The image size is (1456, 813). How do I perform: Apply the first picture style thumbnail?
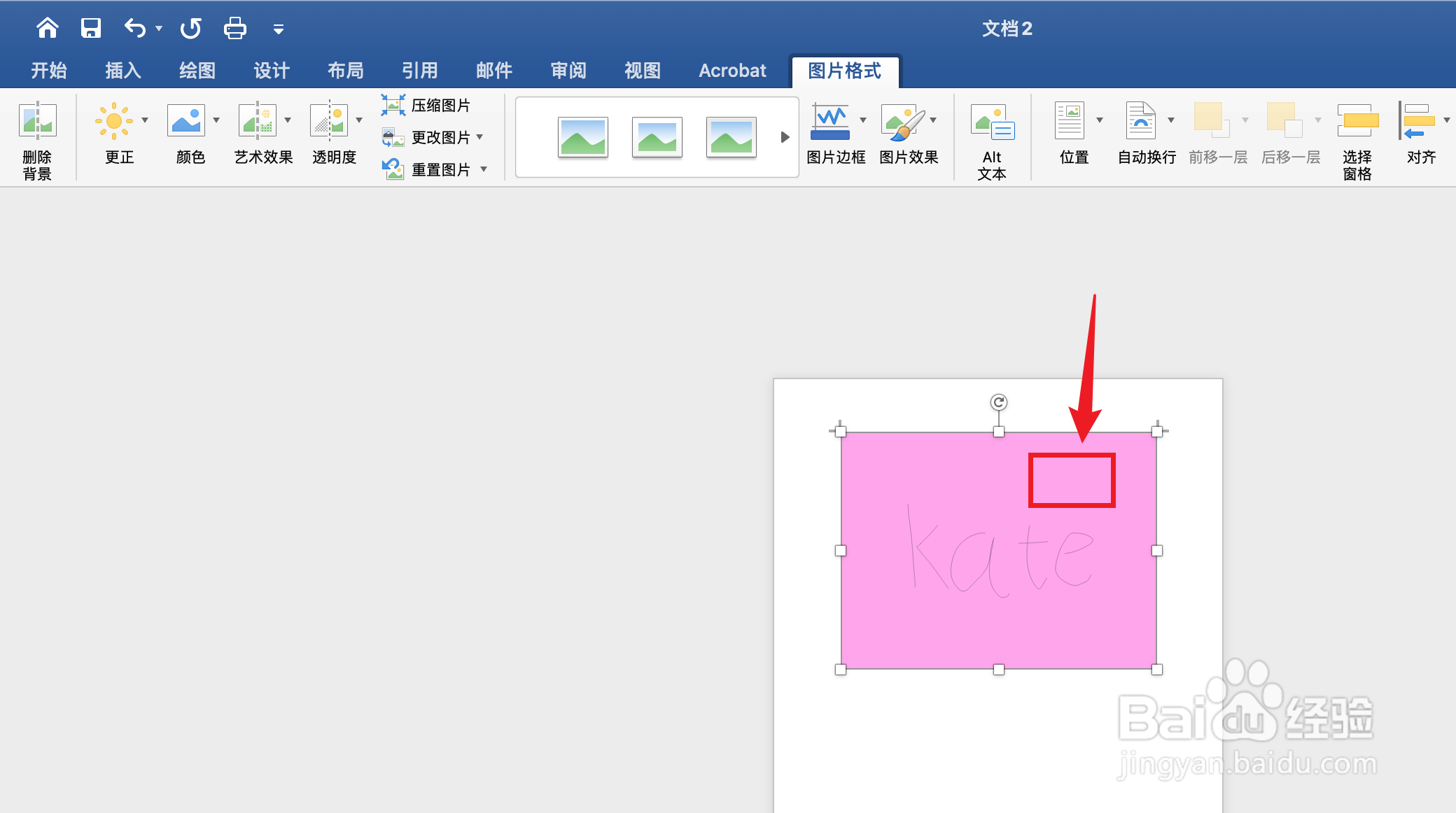[x=583, y=137]
